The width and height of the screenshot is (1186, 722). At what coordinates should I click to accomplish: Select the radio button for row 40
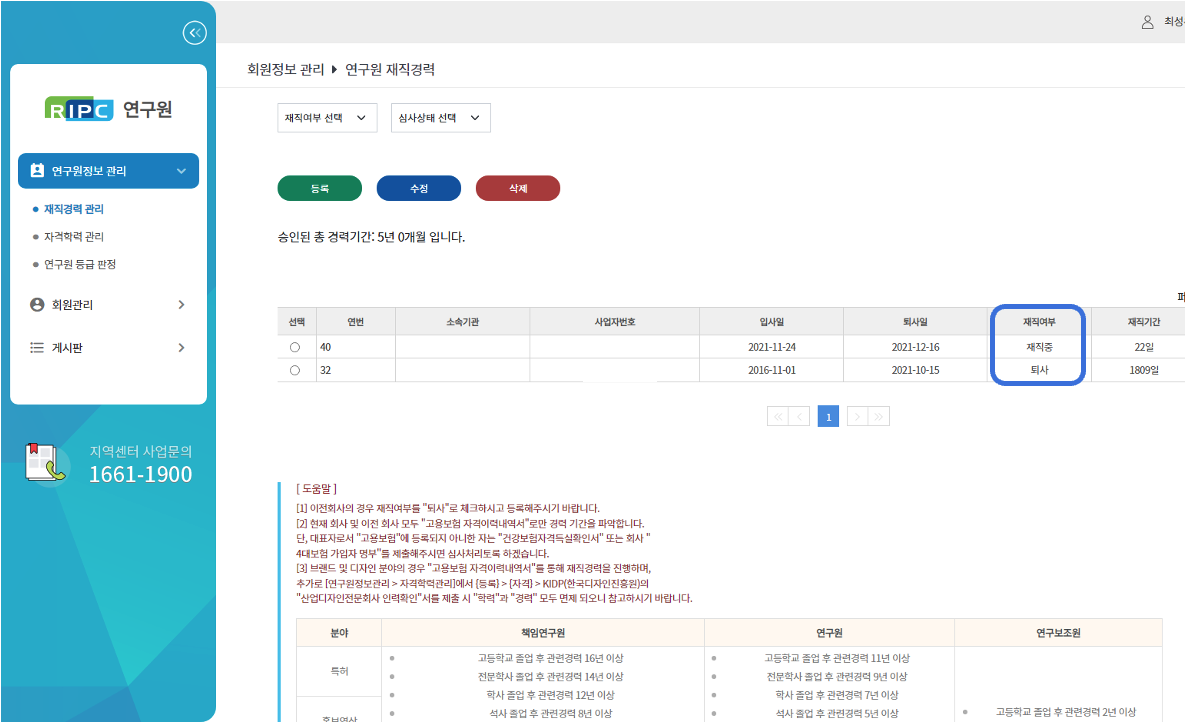pos(294,347)
